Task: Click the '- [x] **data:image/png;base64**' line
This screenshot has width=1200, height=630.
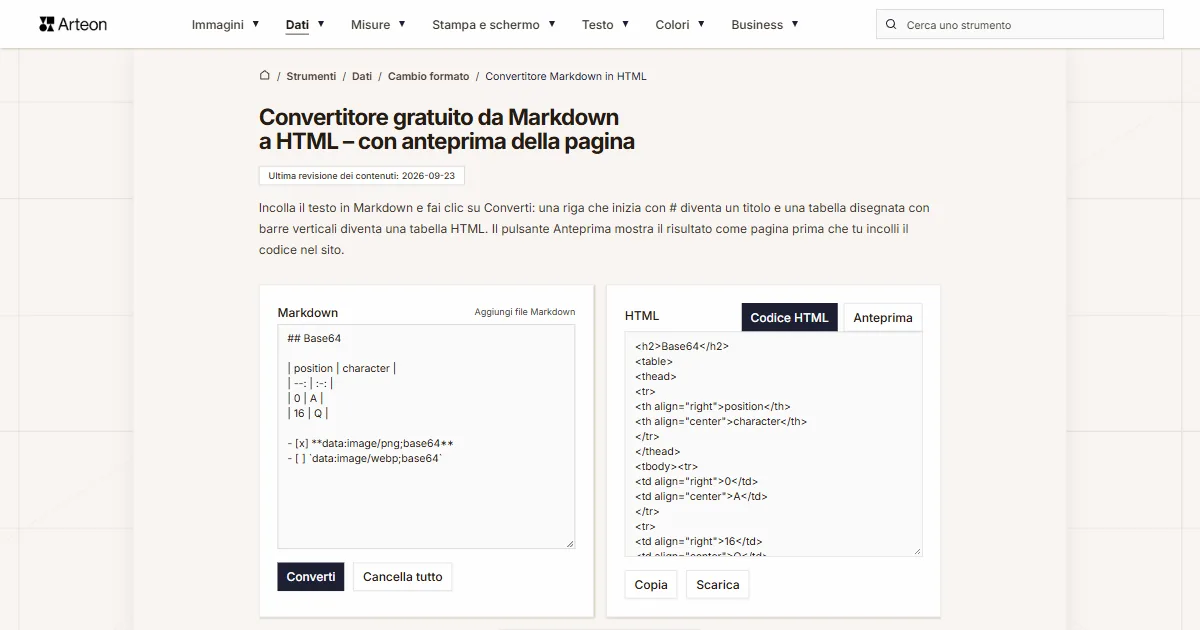Action: (370, 443)
